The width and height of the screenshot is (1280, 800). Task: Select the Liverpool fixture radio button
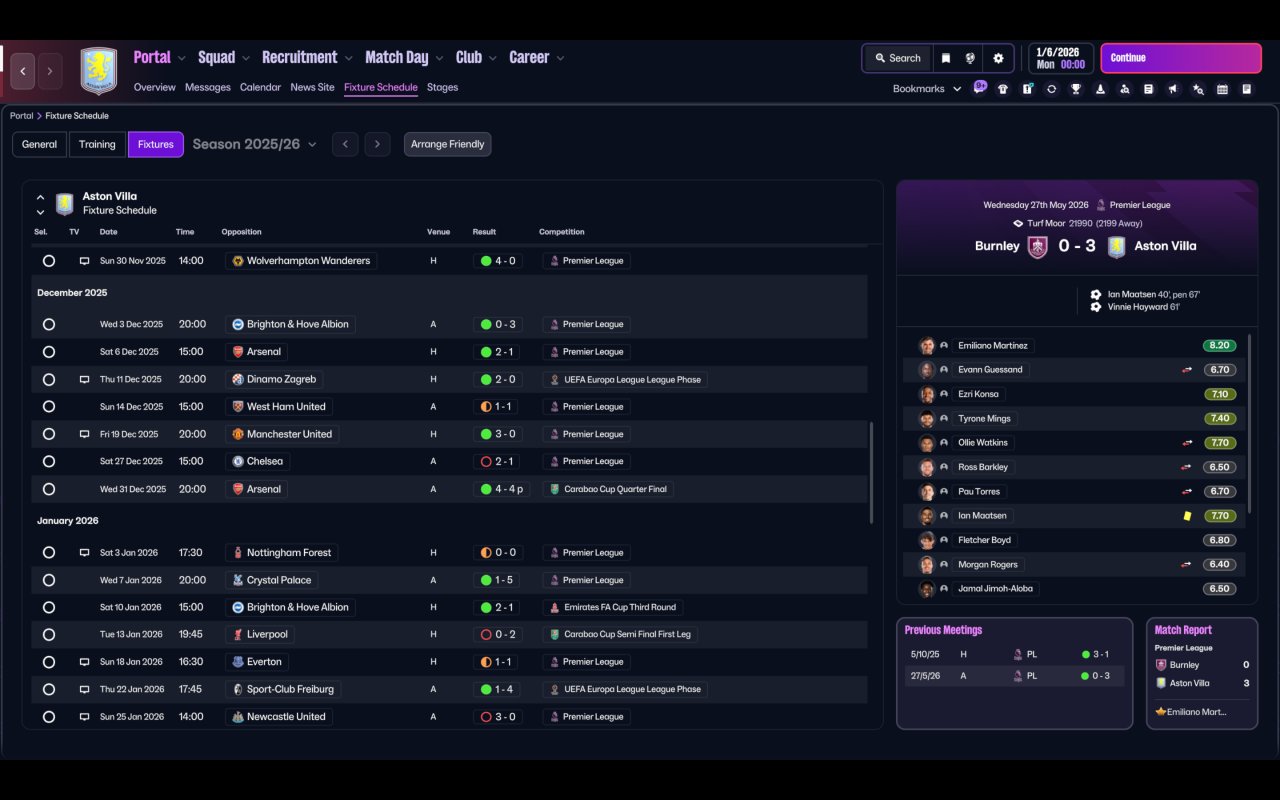(49, 635)
